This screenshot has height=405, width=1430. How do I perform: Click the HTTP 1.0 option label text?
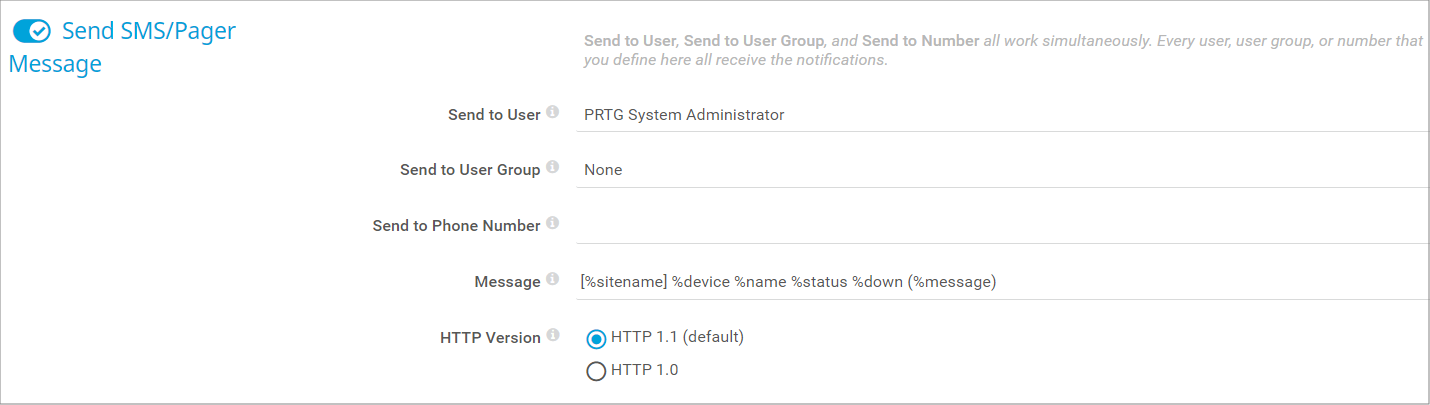644,370
